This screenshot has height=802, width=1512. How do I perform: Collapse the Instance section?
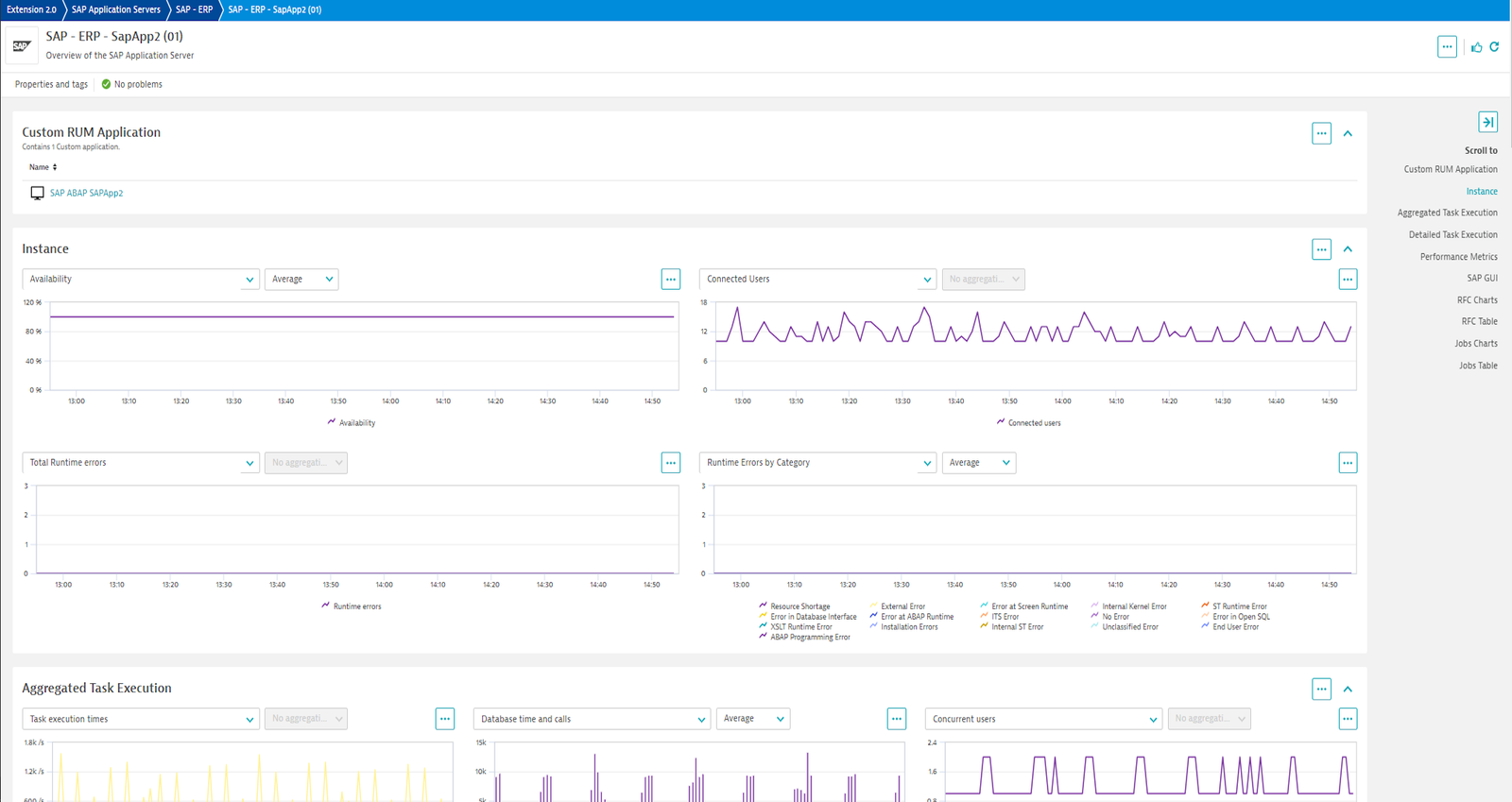(1348, 249)
